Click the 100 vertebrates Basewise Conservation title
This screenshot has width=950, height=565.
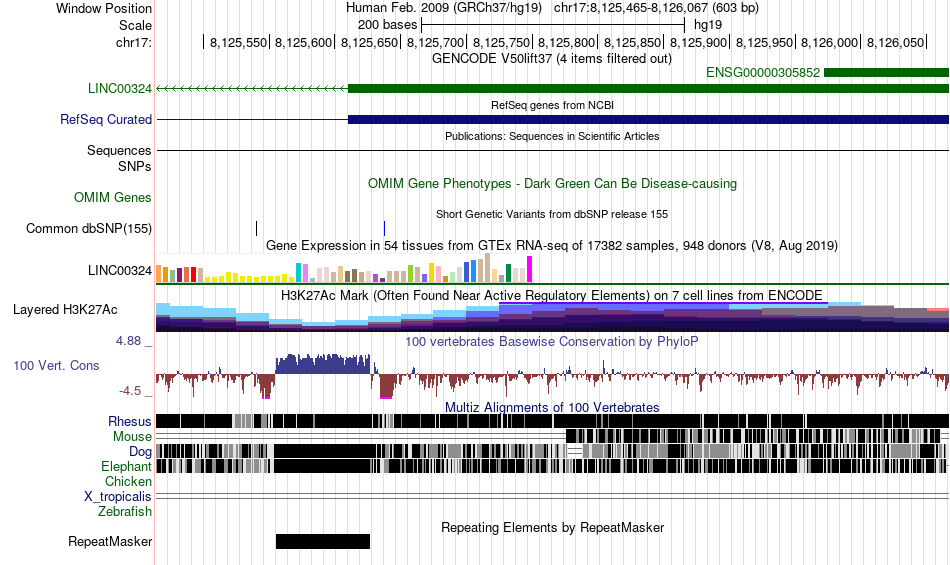(x=552, y=342)
